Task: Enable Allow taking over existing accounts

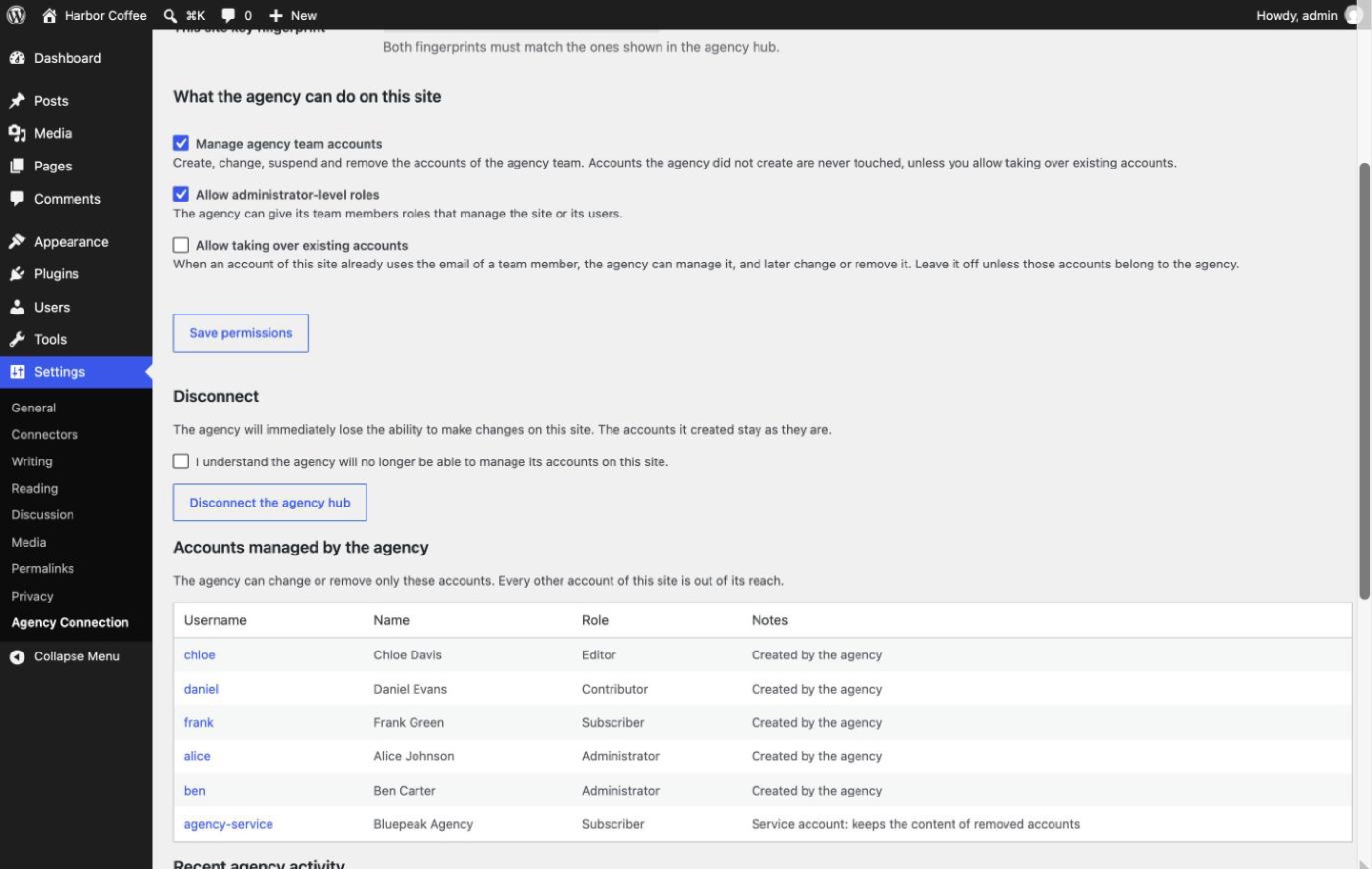Action: point(181,245)
